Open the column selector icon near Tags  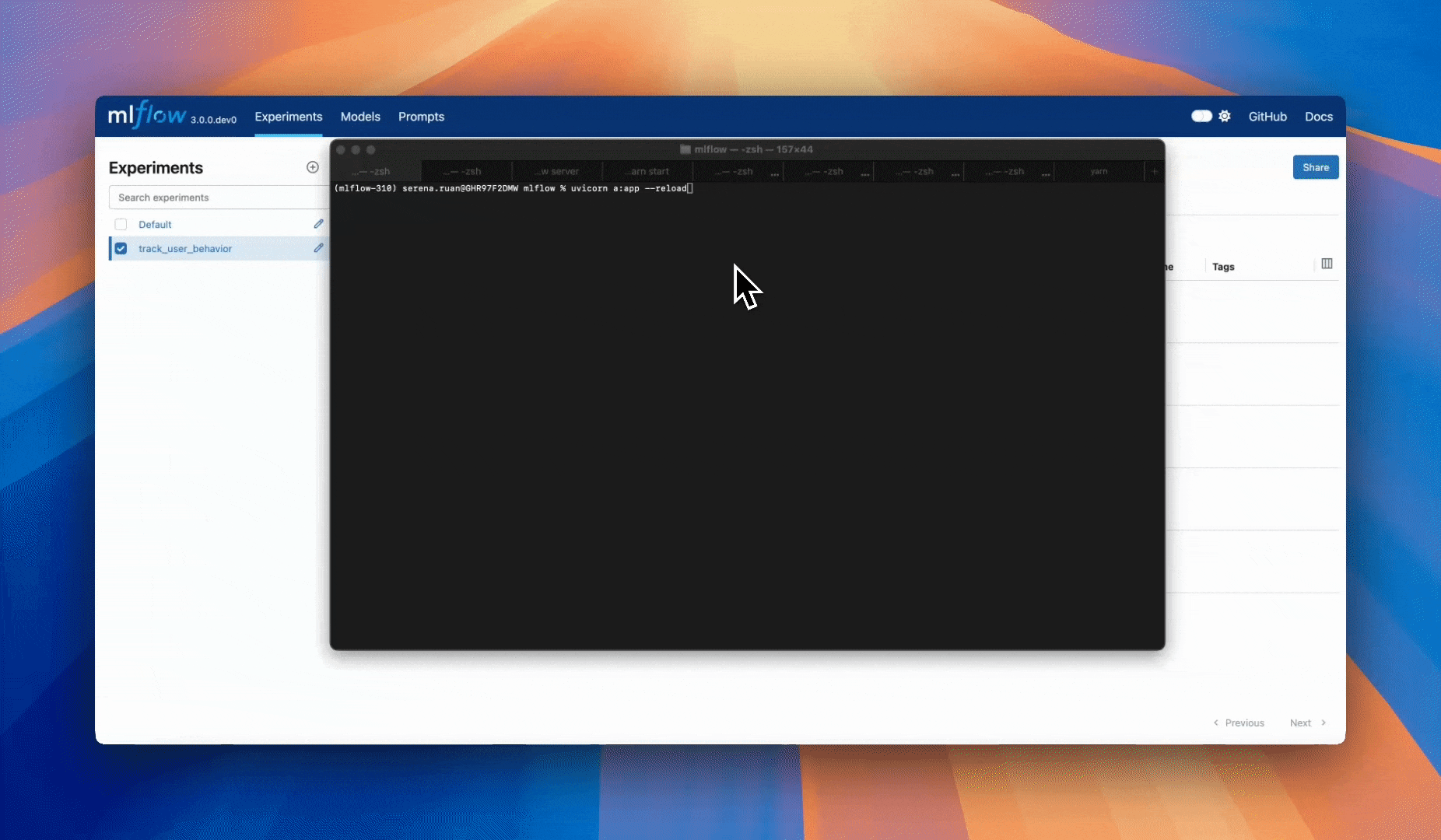(1327, 264)
